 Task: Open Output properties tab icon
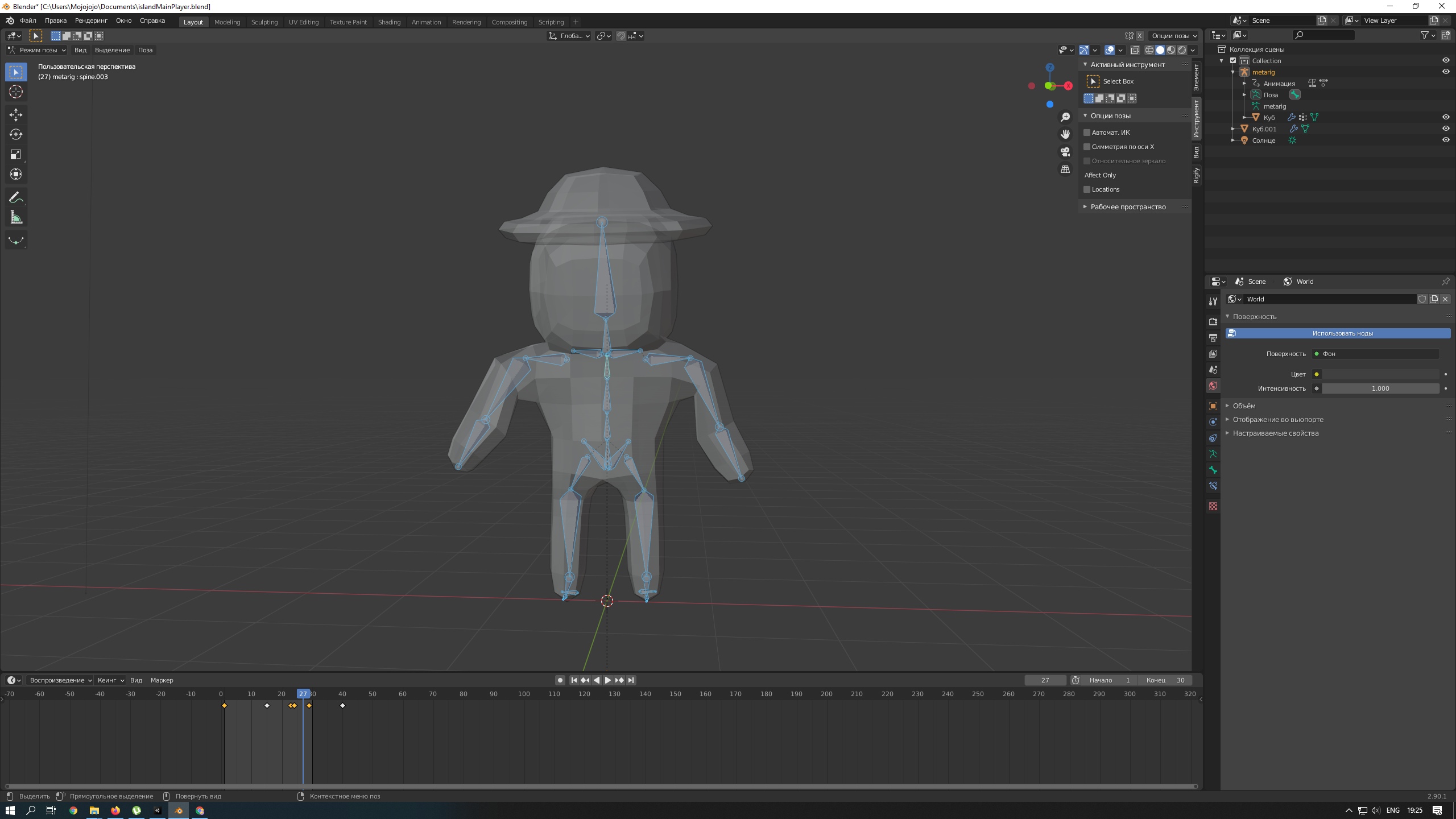1213,337
